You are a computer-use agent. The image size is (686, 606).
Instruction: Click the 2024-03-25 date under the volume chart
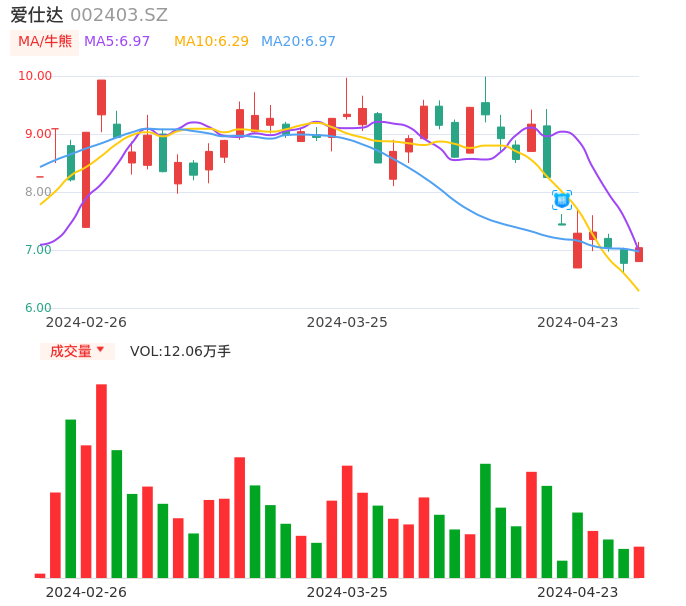pyautogui.click(x=347, y=591)
